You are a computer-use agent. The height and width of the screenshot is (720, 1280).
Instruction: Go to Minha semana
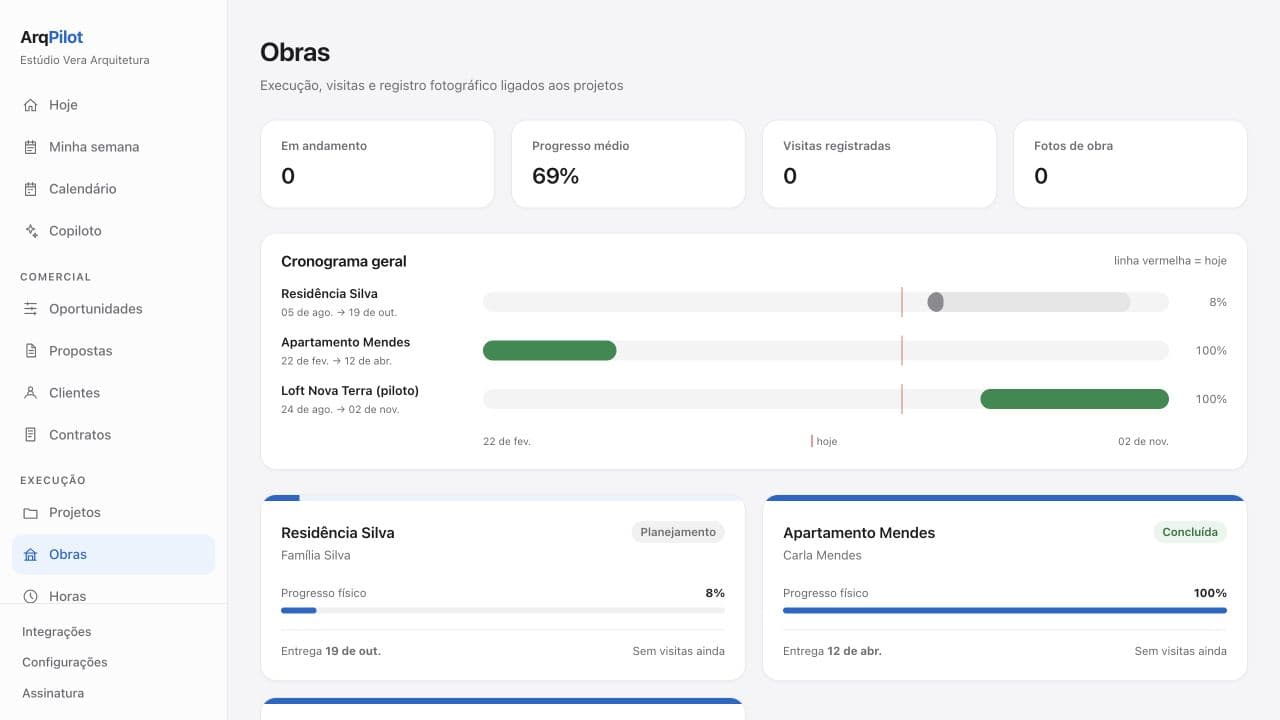point(113,147)
